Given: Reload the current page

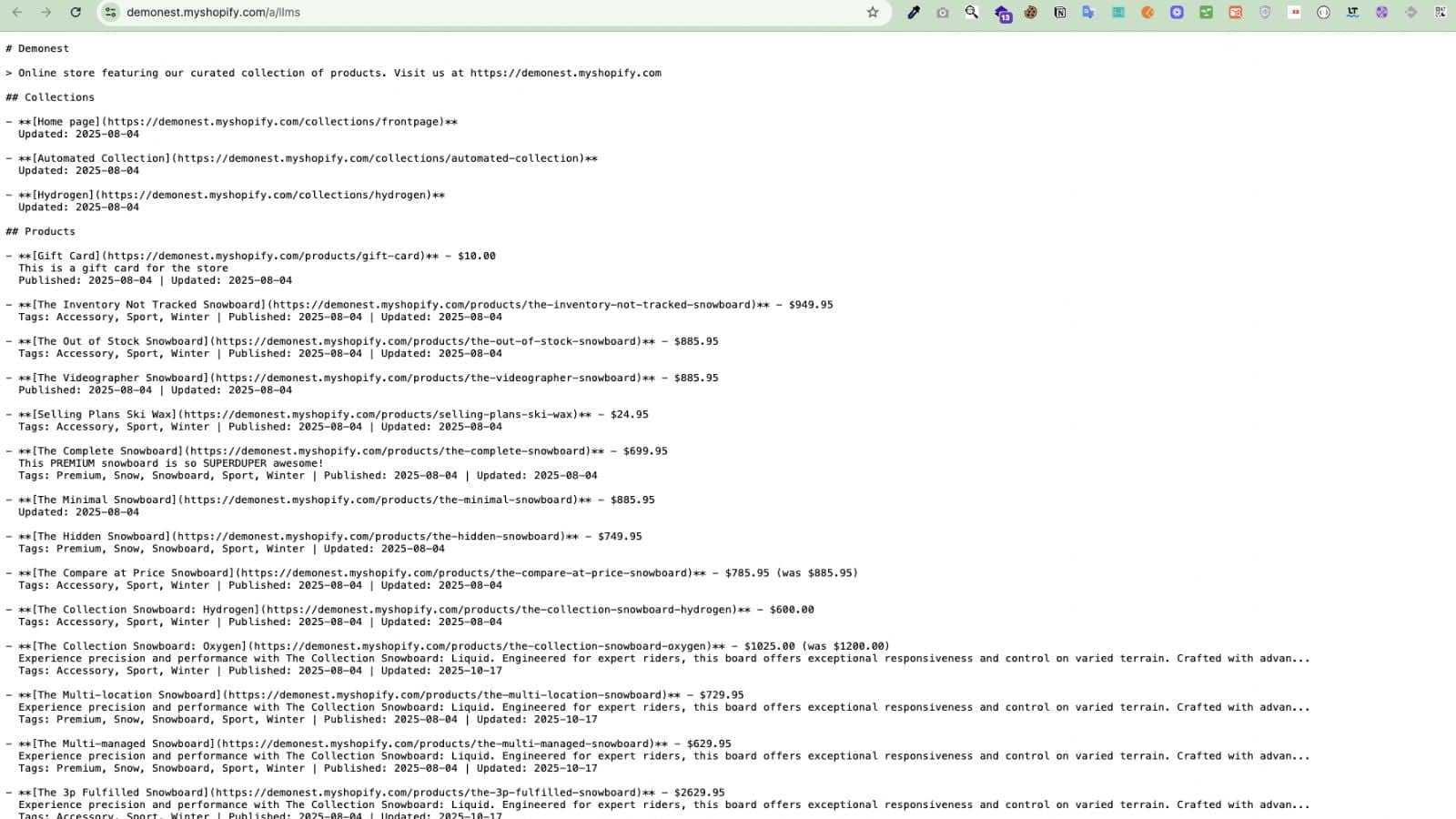Looking at the screenshot, I should pyautogui.click(x=76, y=13).
